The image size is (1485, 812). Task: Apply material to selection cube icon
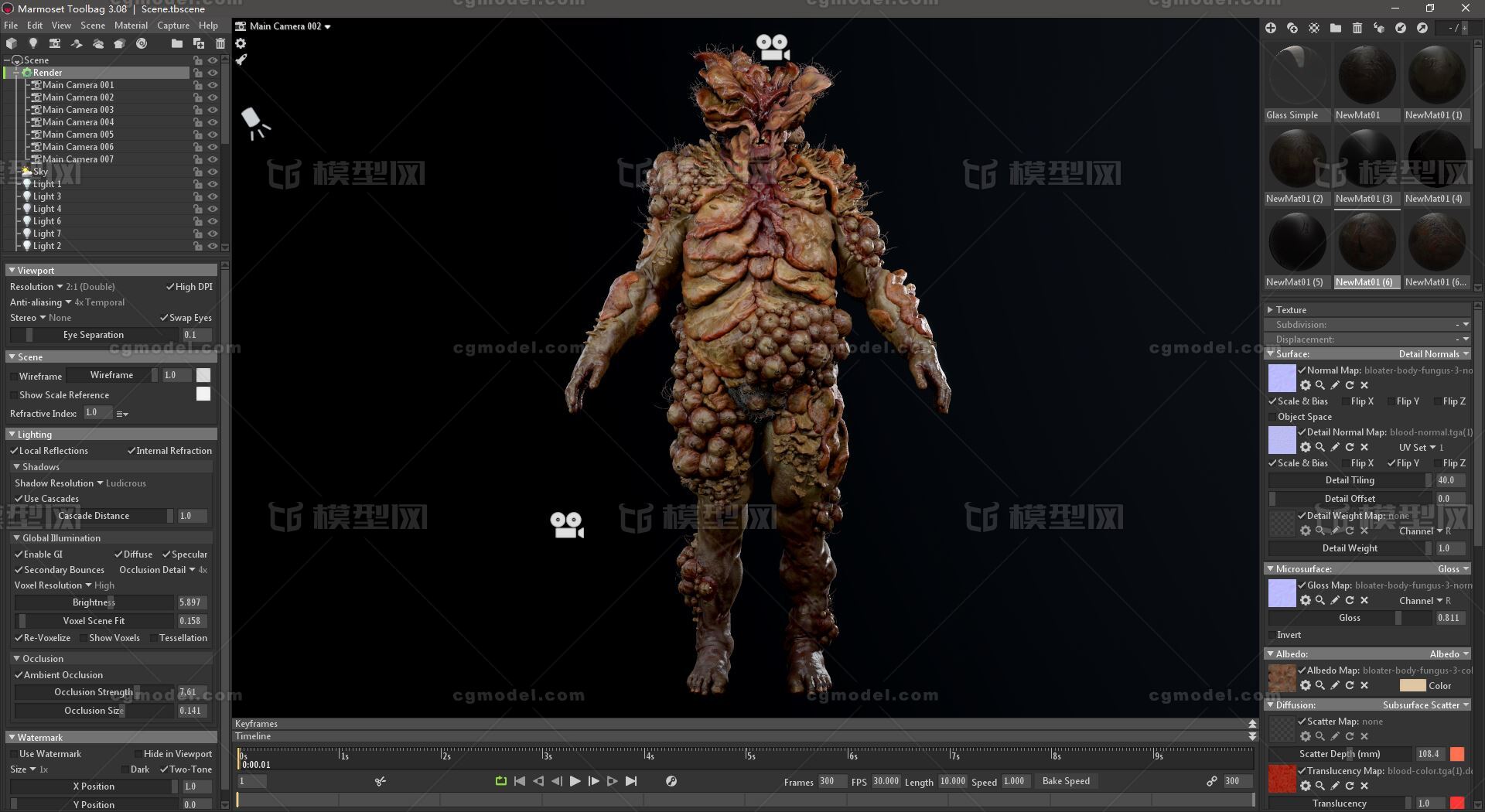(1379, 28)
